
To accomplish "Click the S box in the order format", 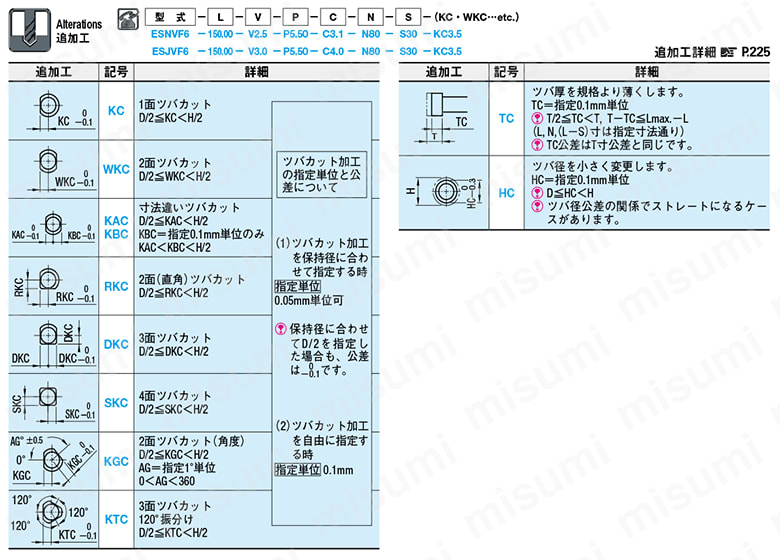I will [x=408, y=17].
